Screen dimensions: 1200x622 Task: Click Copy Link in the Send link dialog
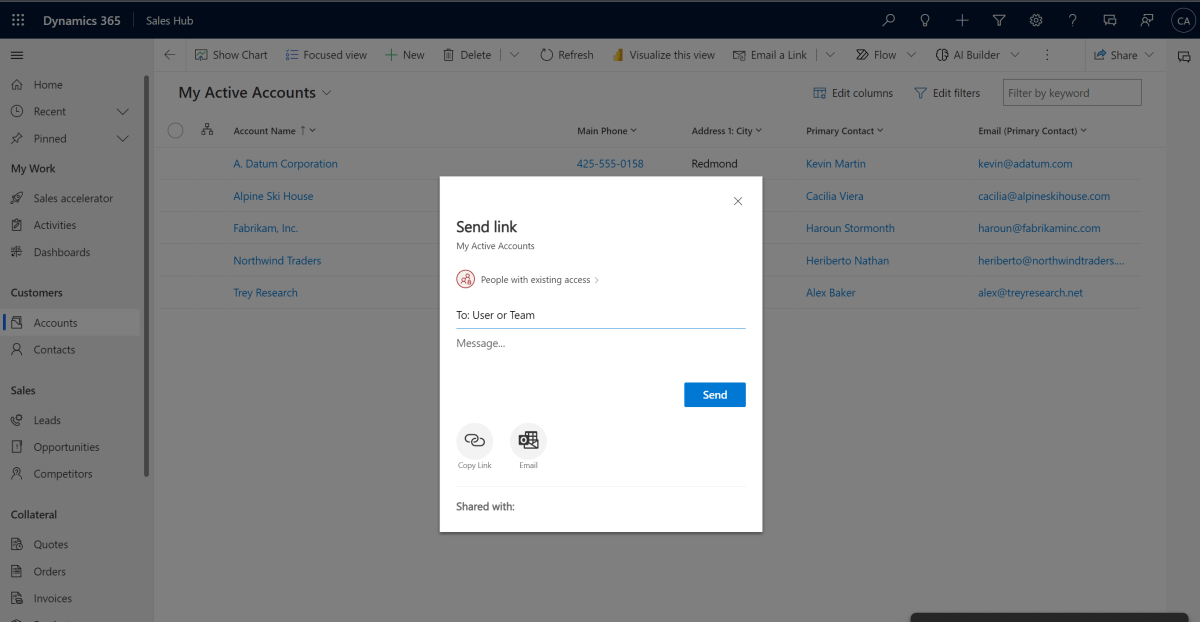(475, 443)
